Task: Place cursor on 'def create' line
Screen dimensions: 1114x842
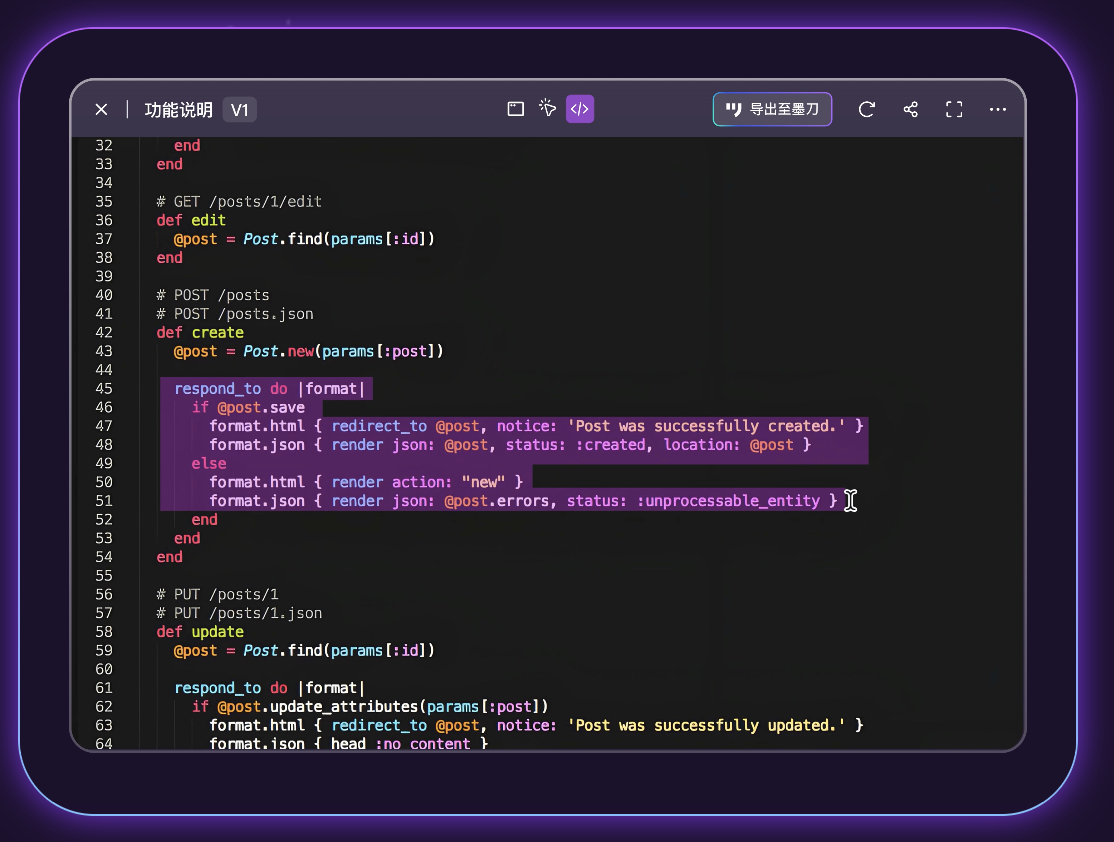Action: (200, 333)
